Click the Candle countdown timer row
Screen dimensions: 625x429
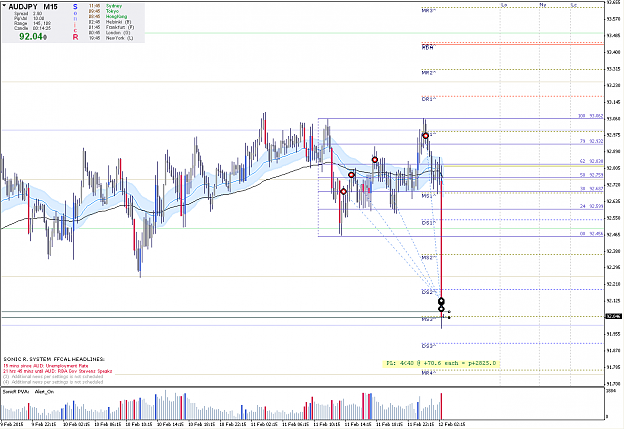coord(32,28)
